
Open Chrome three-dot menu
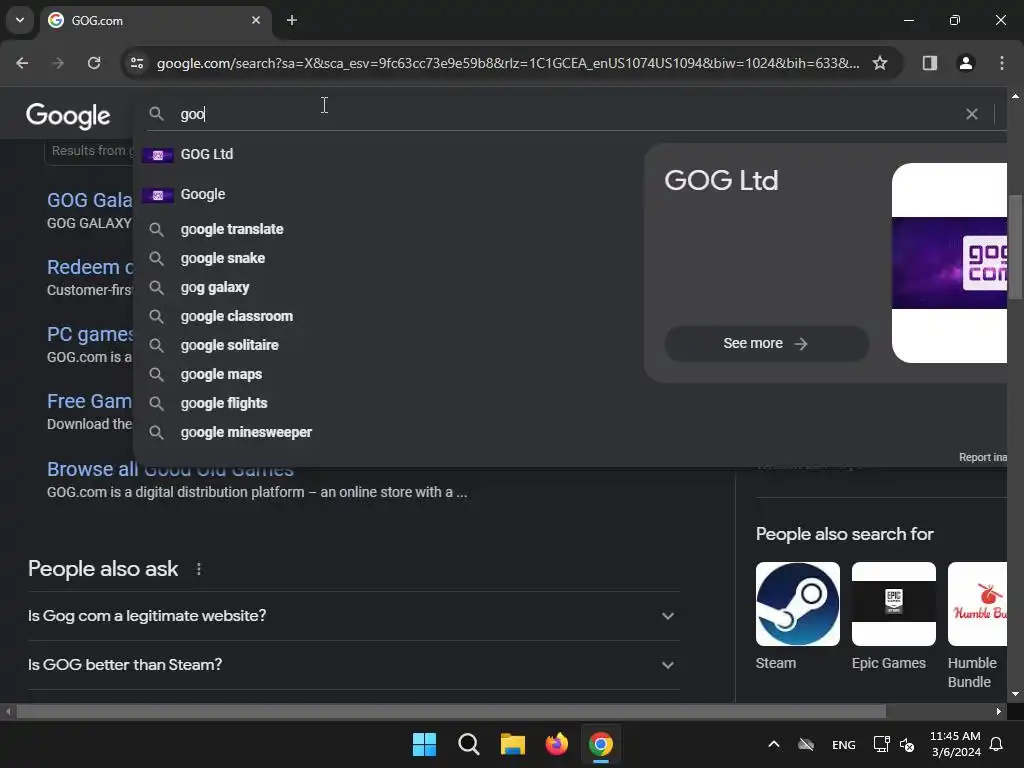[1002, 63]
